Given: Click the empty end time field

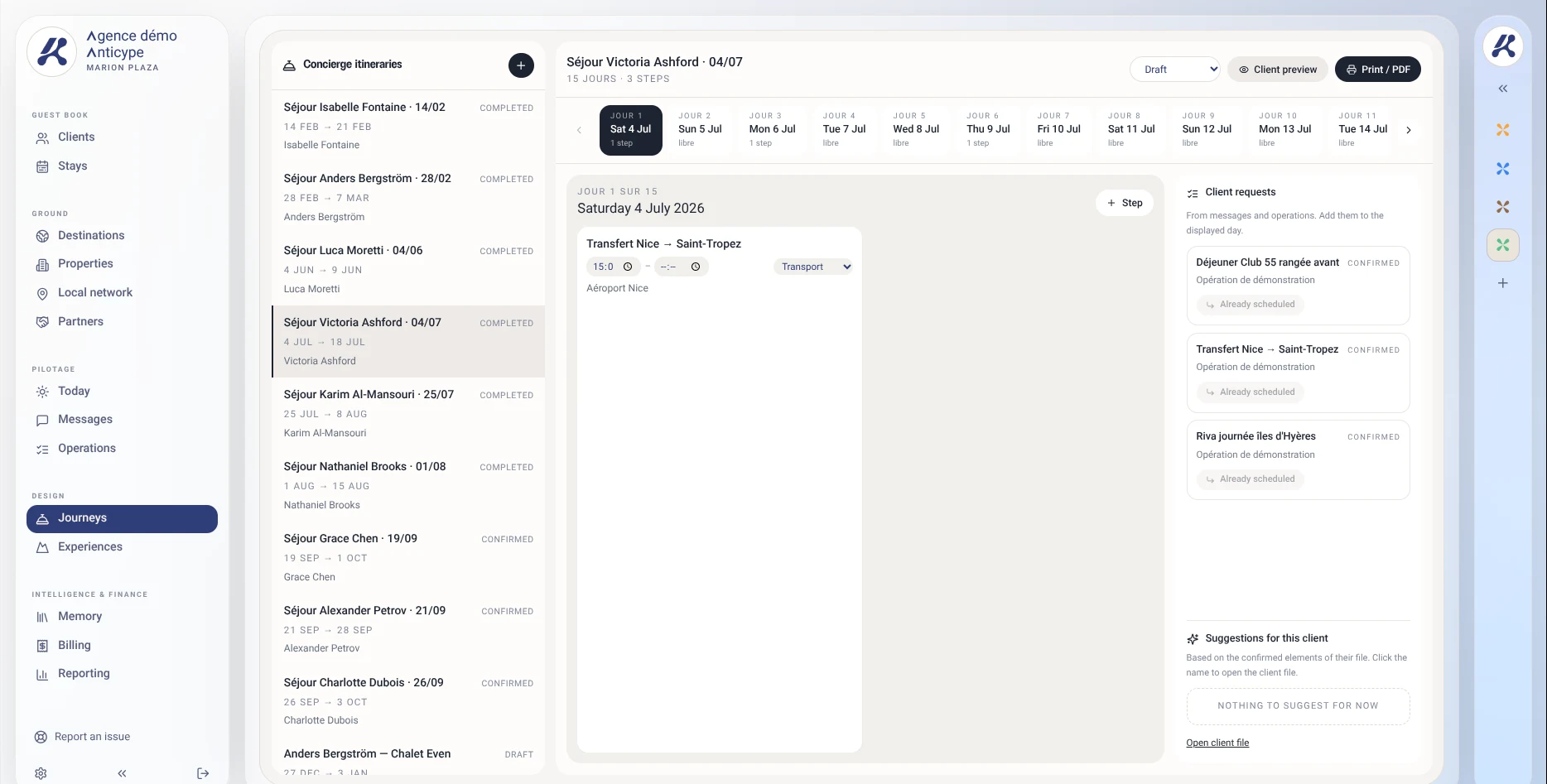Looking at the screenshot, I should 681,267.
